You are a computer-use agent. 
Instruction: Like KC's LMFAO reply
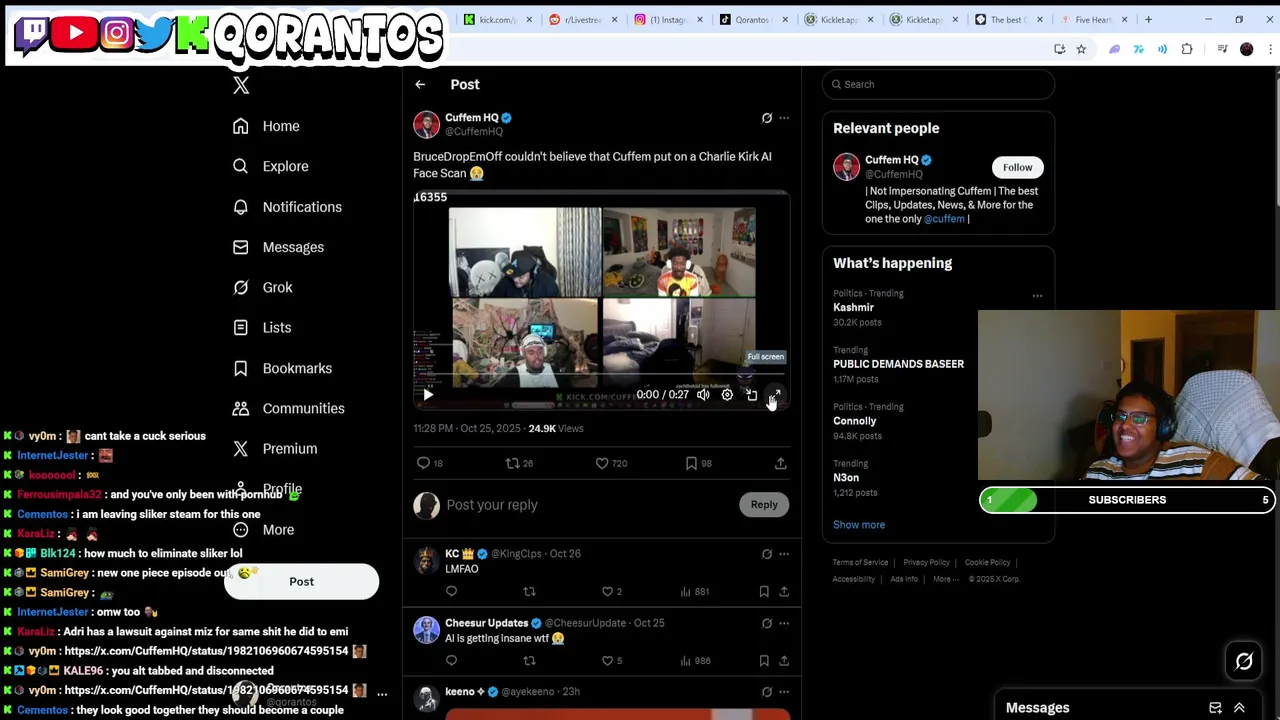(612, 591)
